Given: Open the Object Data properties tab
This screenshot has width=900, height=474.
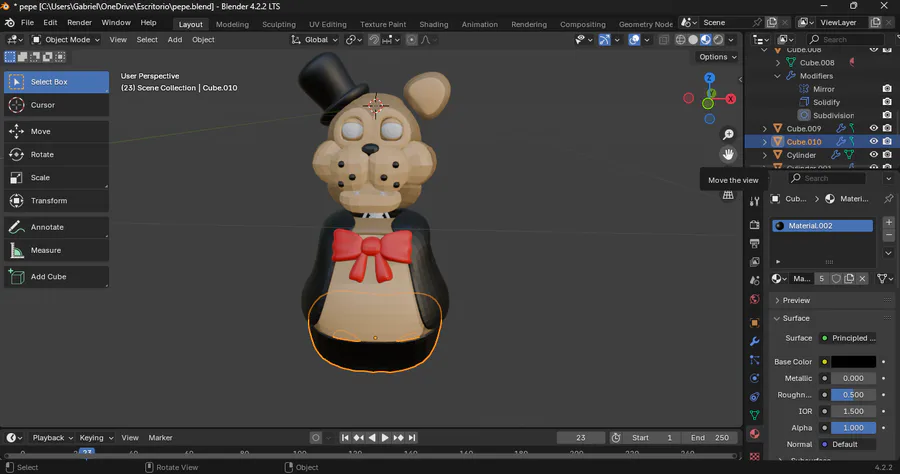Looking at the screenshot, I should coord(755,415).
